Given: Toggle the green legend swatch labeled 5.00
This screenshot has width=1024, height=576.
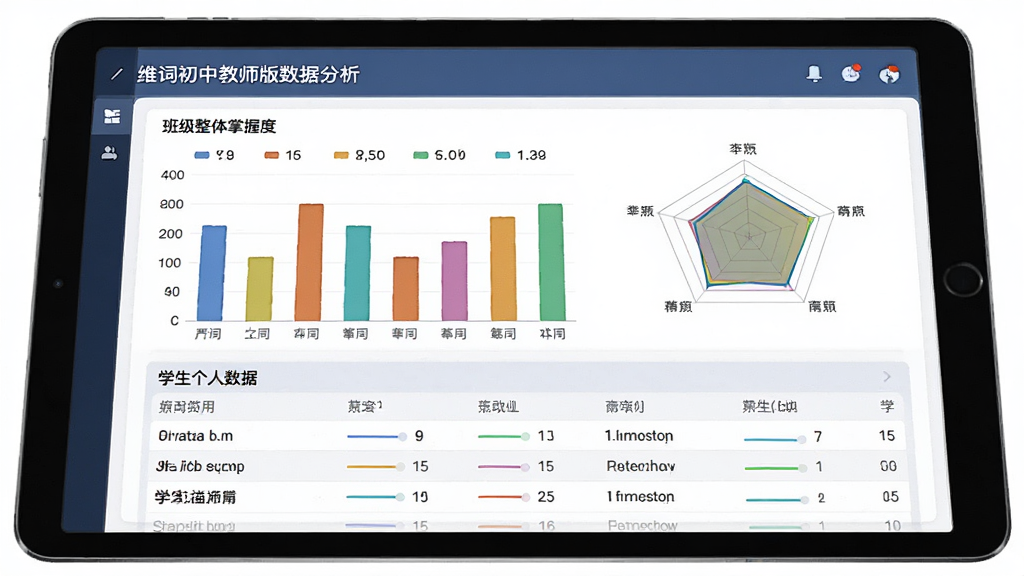Looking at the screenshot, I should click(421, 155).
